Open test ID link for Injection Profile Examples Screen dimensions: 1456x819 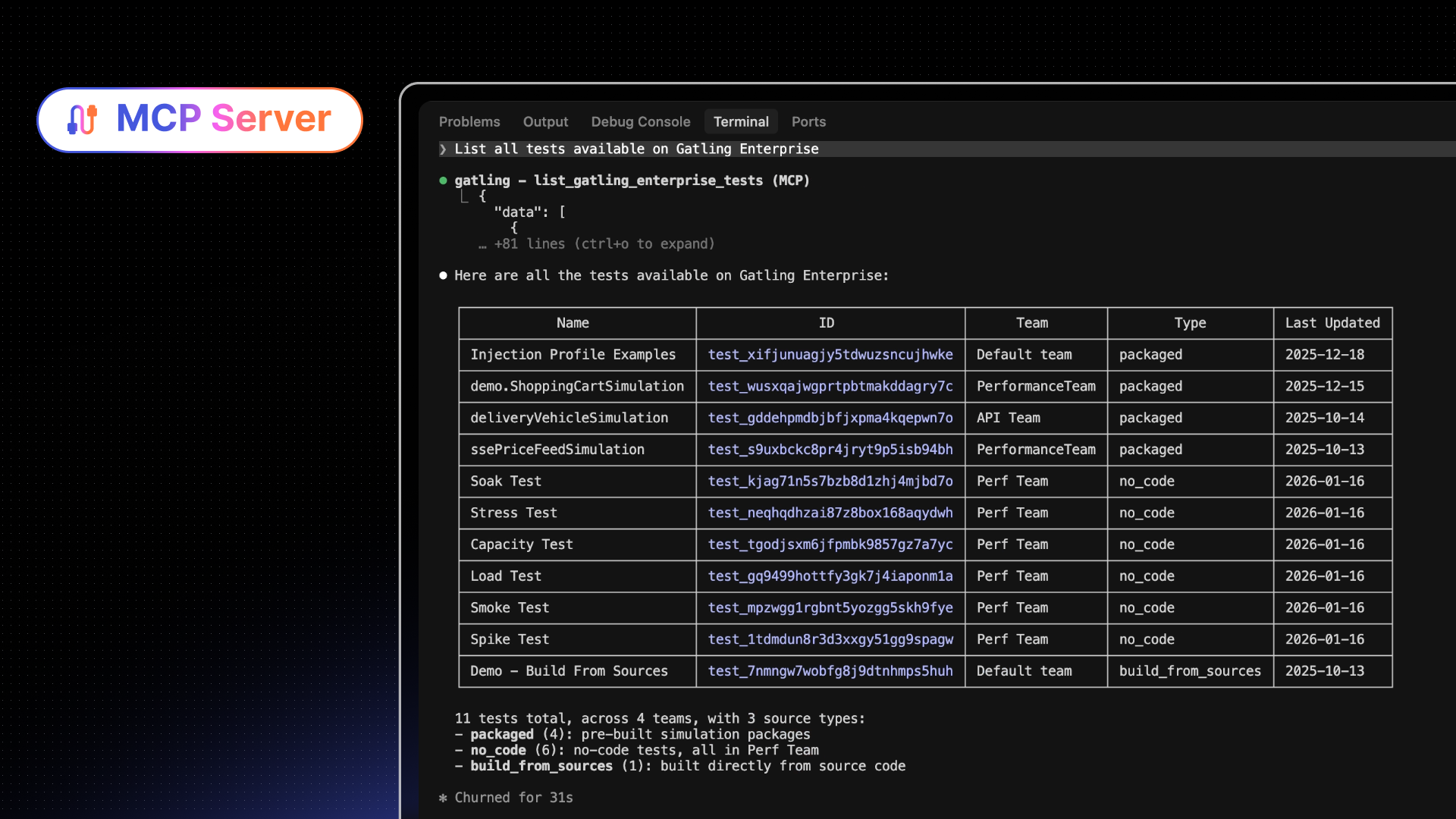830,355
